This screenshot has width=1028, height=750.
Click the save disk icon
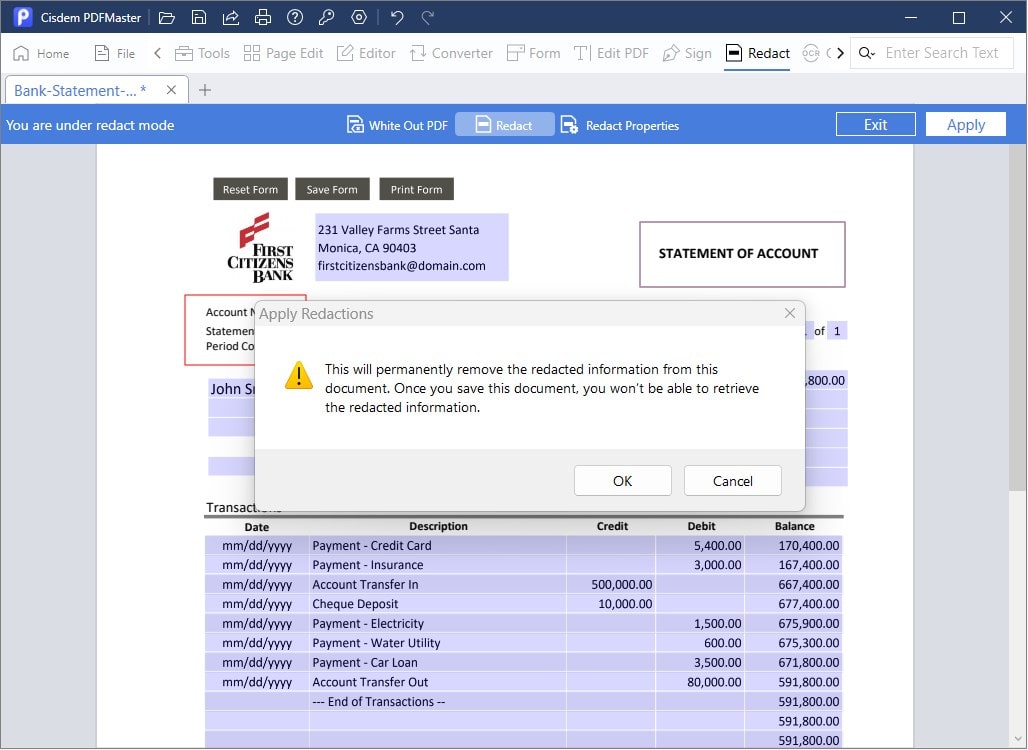[x=199, y=17]
